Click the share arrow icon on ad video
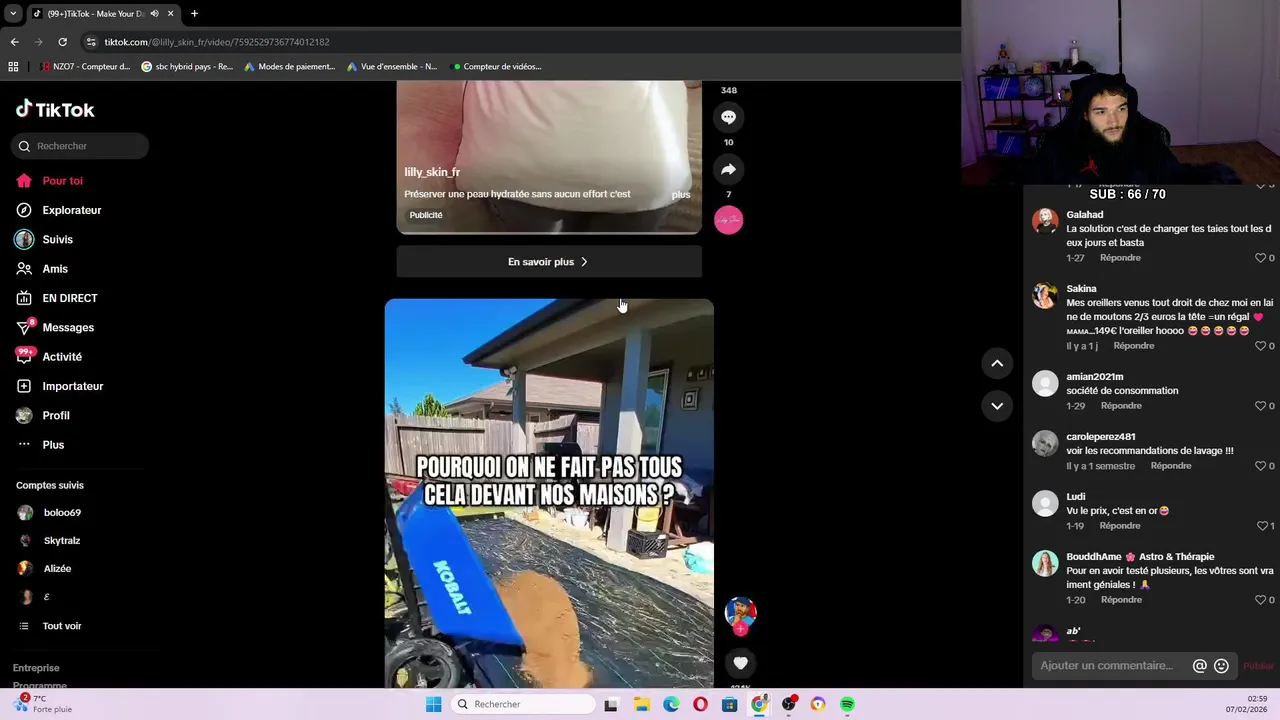Image resolution: width=1280 pixels, height=720 pixels. click(728, 169)
